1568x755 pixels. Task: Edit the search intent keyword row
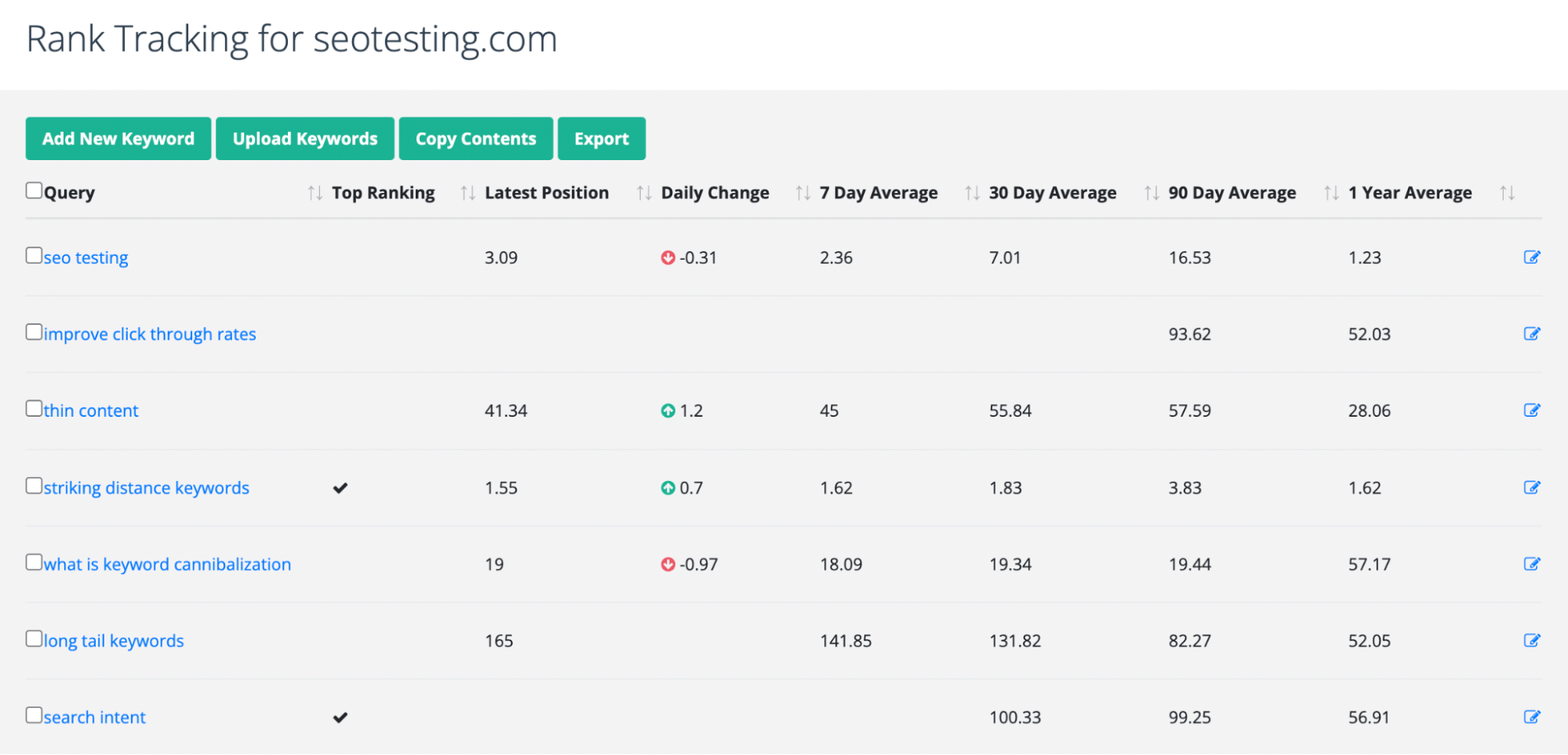coord(1531,717)
